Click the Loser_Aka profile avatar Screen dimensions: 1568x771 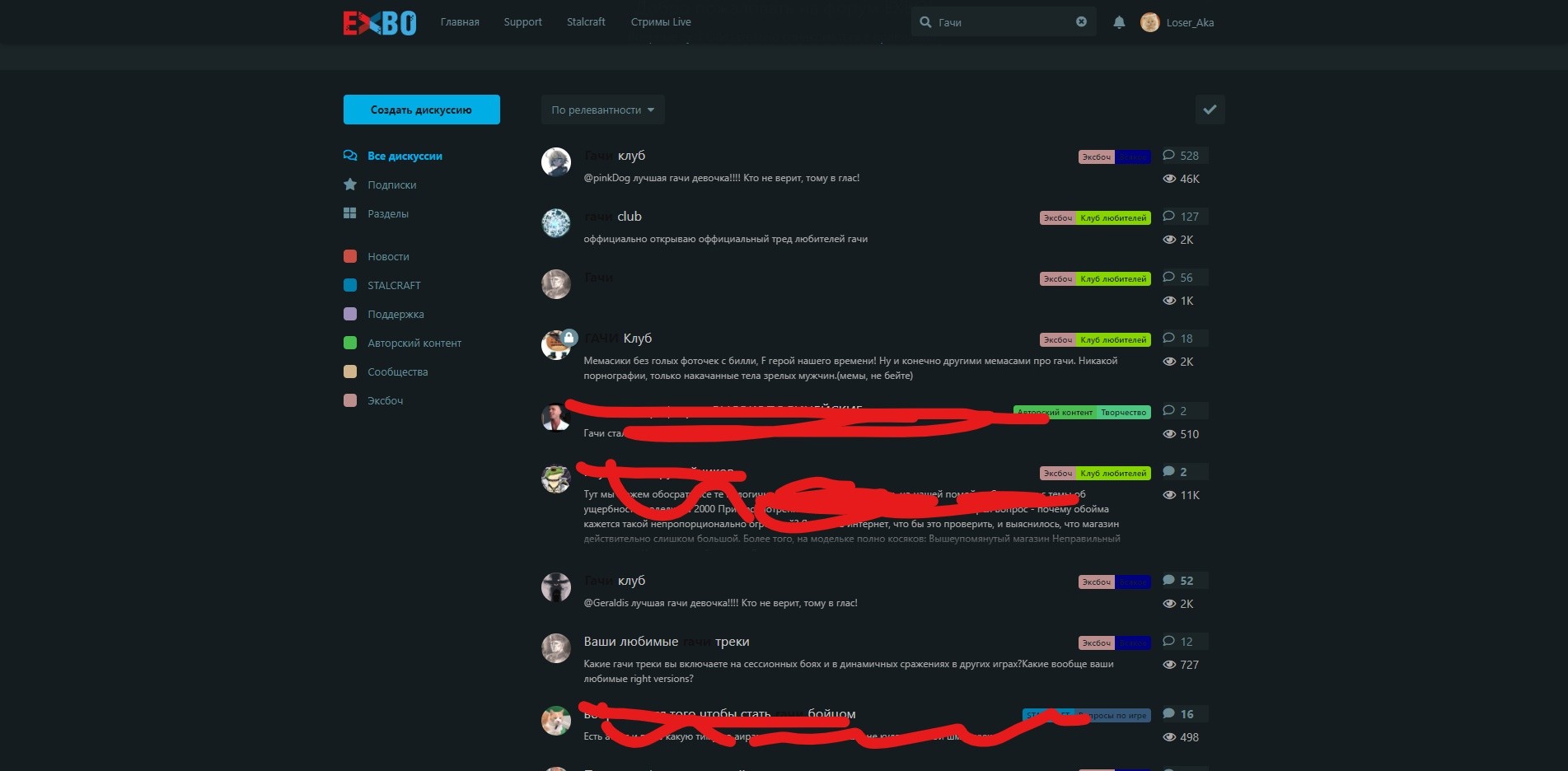point(1149,22)
